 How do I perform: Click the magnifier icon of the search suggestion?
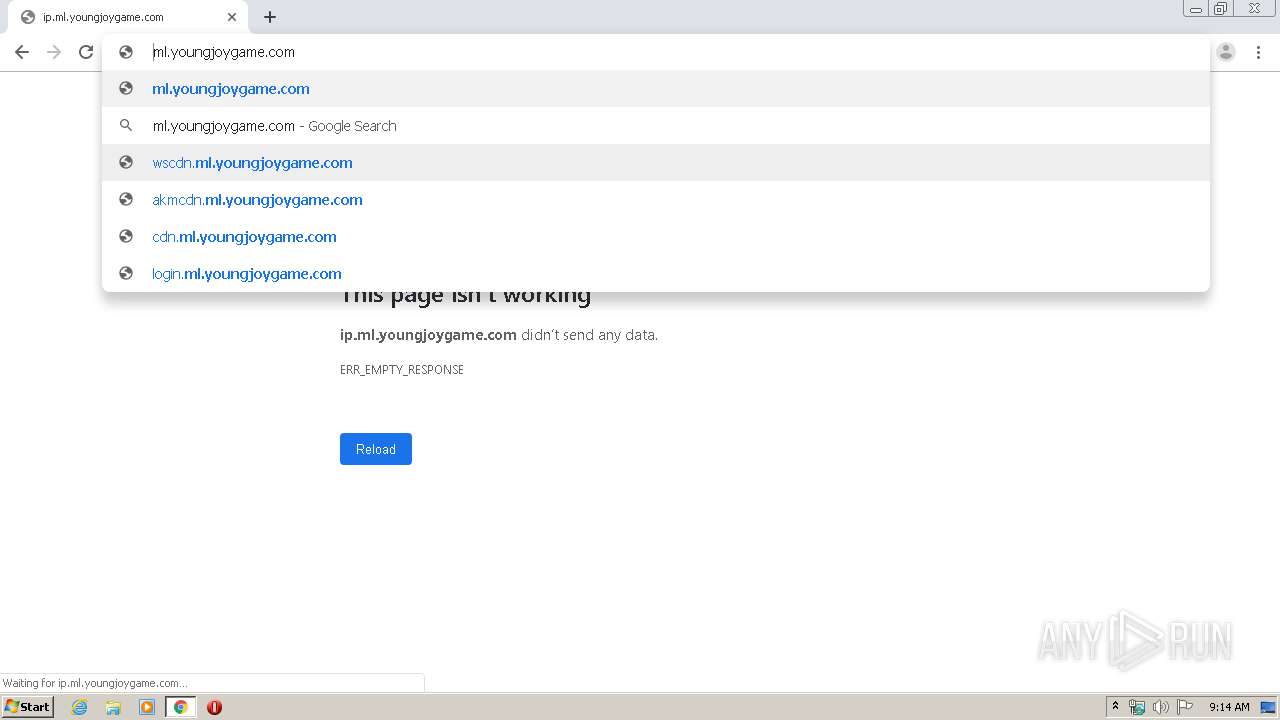(x=126, y=126)
